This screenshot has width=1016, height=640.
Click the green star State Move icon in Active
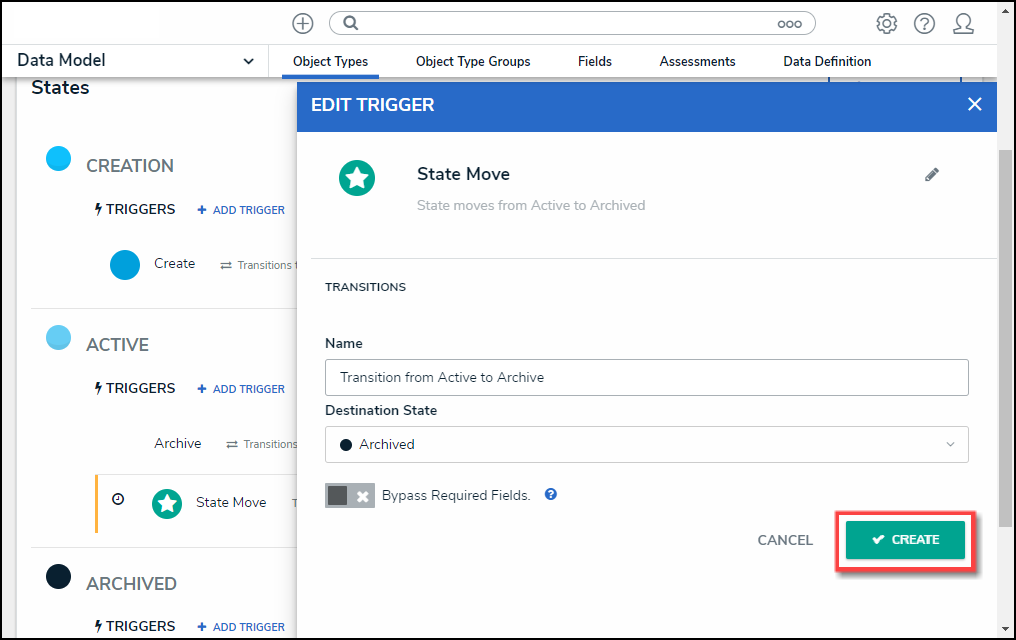point(167,504)
